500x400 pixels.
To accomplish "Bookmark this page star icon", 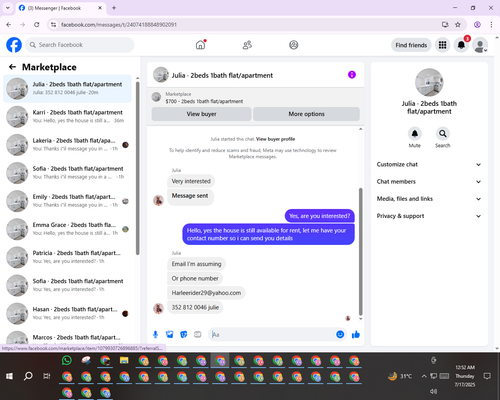I will coord(458,24).
